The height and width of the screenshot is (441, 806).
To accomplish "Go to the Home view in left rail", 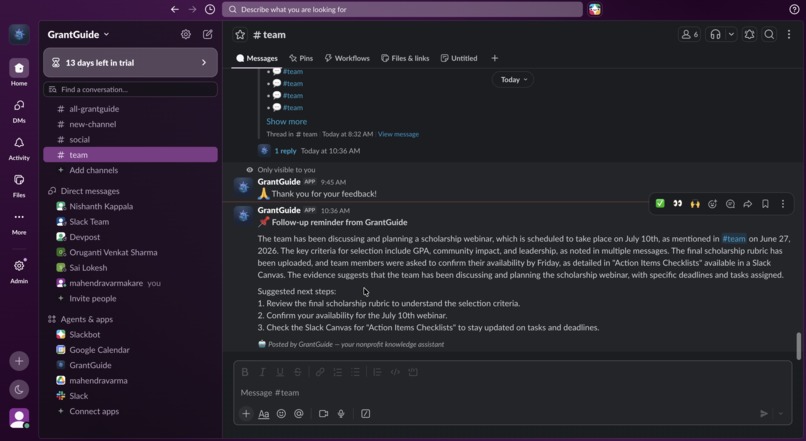I will pos(19,72).
